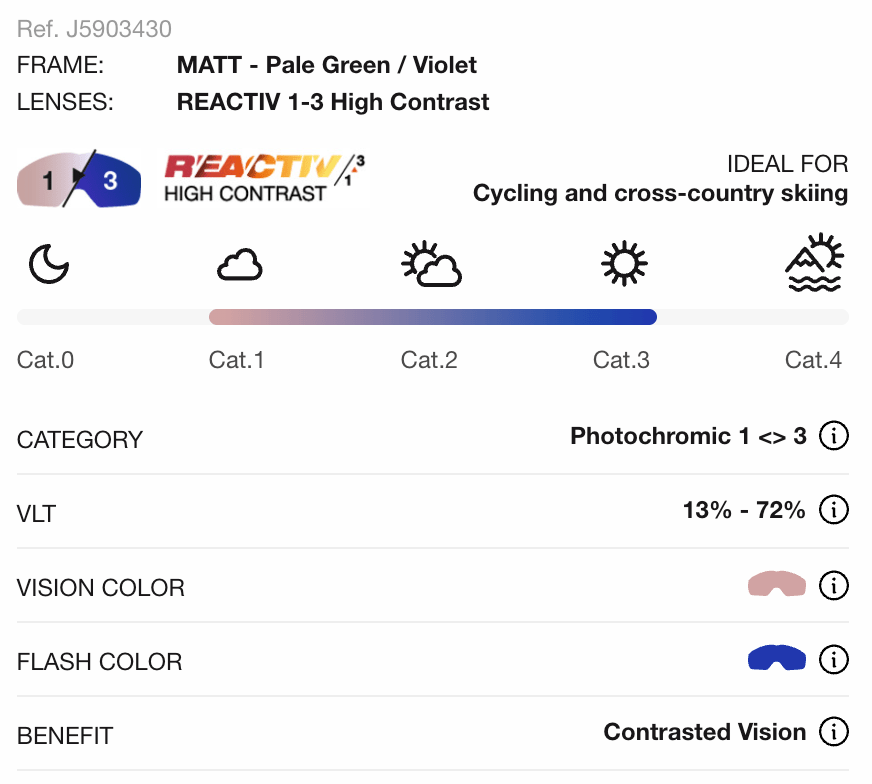Click the partly cloudy sun icon

pos(431,265)
